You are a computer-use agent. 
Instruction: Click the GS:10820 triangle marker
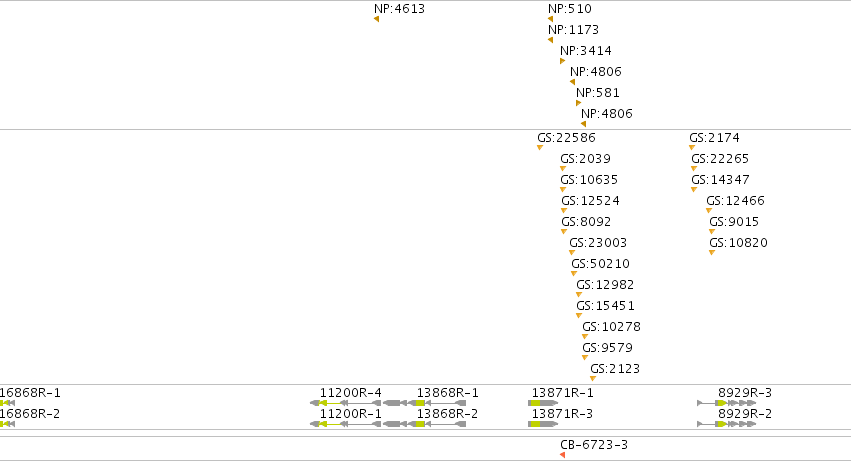point(712,252)
